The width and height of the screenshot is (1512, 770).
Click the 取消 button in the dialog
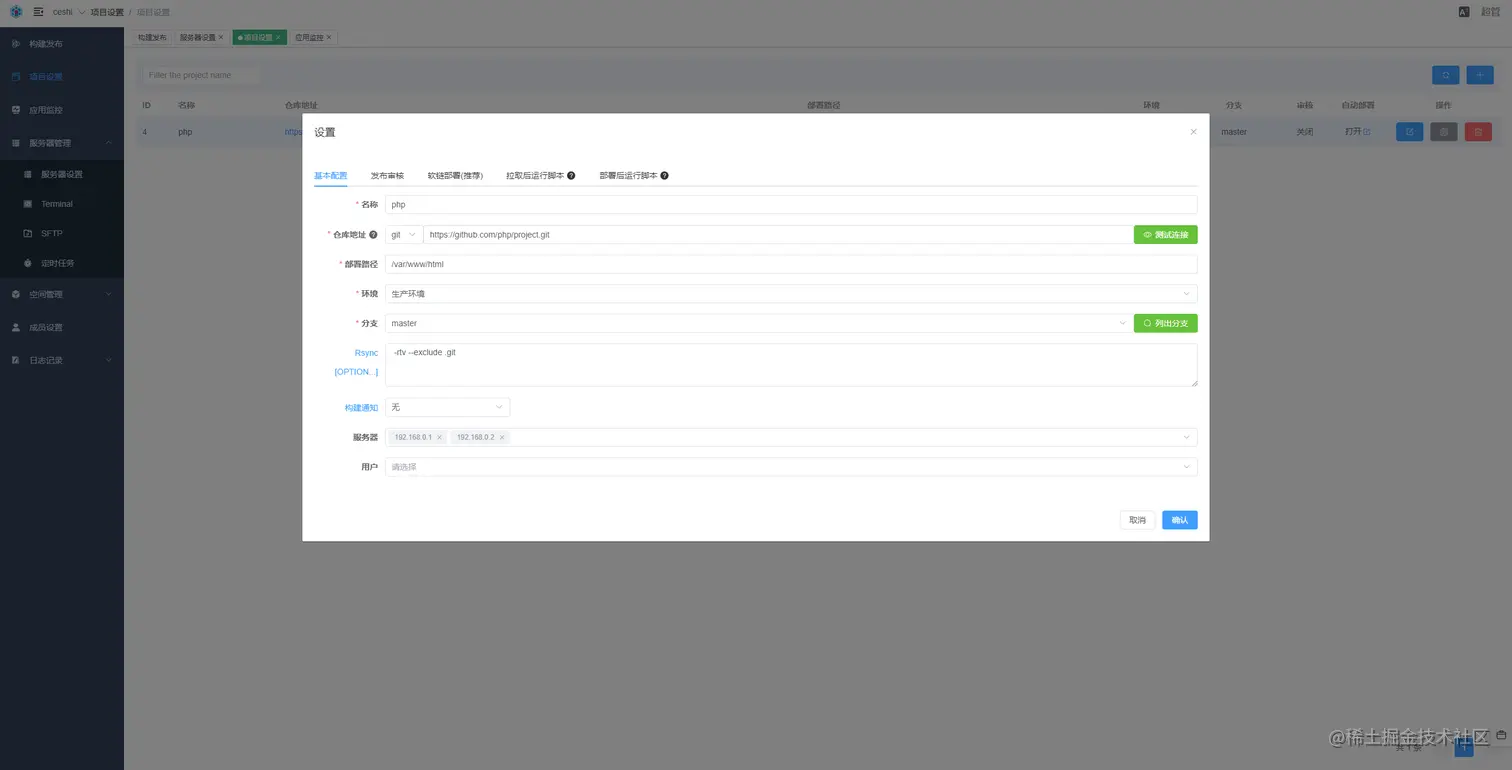pyautogui.click(x=1138, y=520)
